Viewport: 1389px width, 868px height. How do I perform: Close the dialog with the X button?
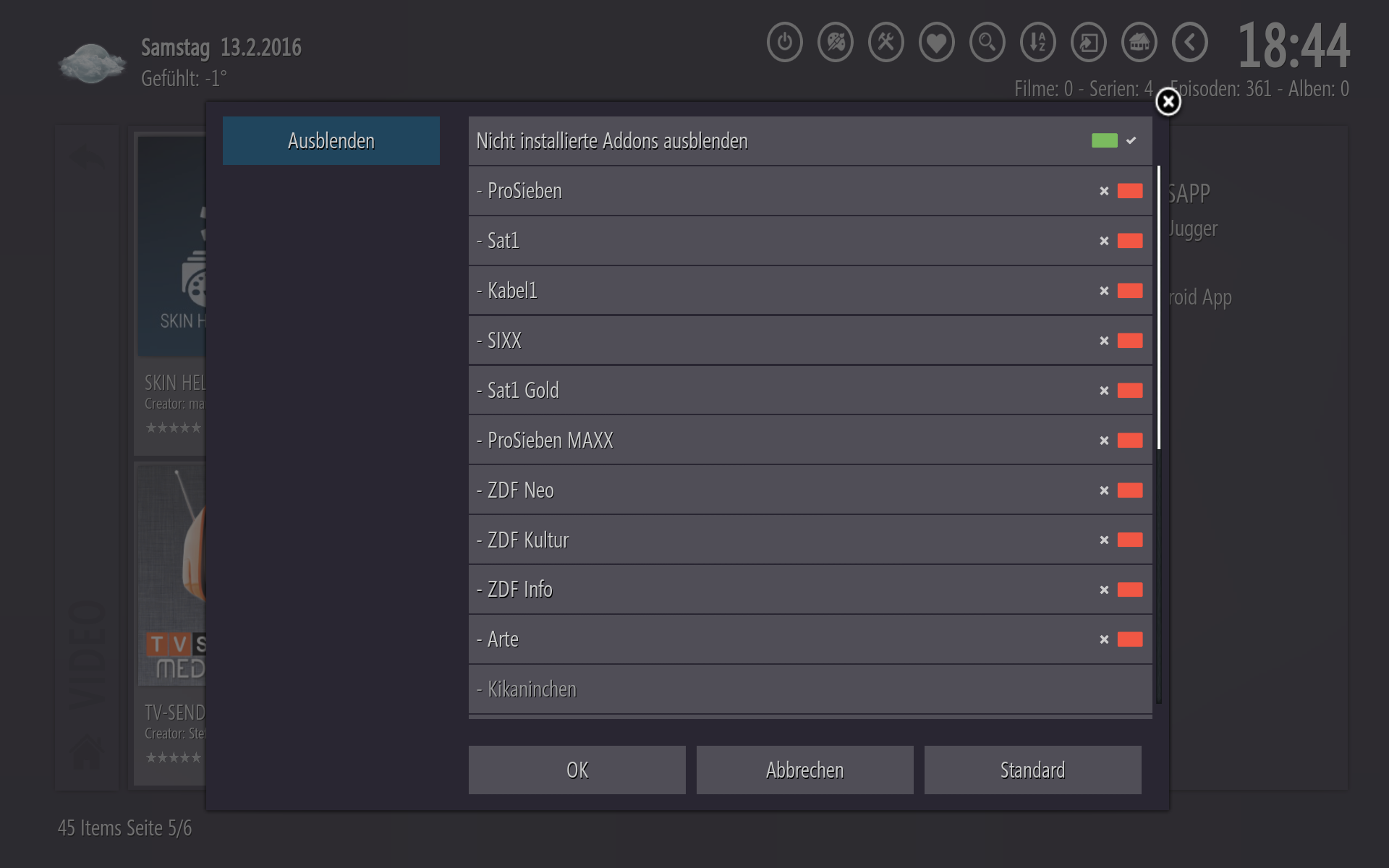coord(1168,102)
